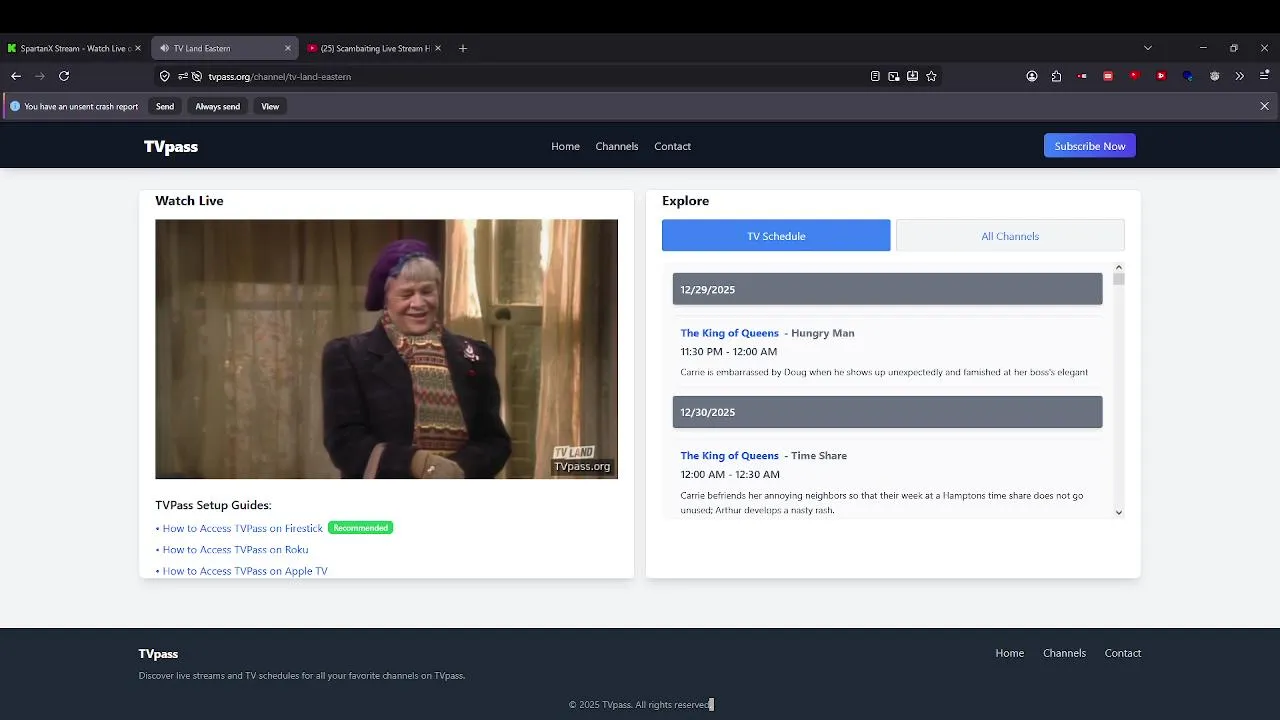Click the red square list extension icon
This screenshot has height=720, width=1280.
[1108, 76]
